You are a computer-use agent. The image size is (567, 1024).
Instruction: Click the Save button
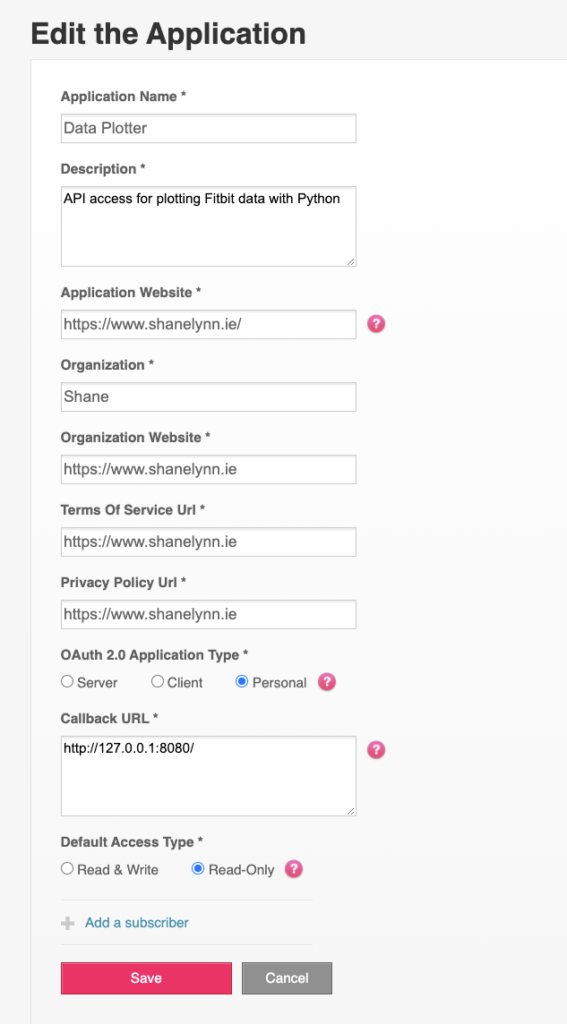146,978
